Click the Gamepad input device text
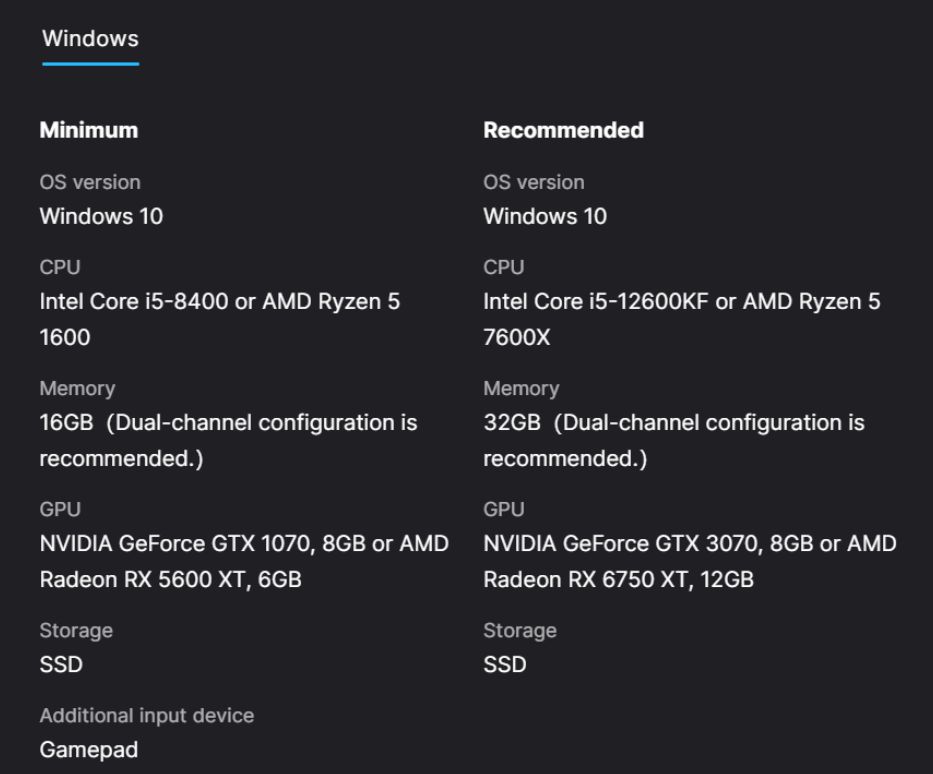This screenshot has height=774, width=933. tap(89, 749)
